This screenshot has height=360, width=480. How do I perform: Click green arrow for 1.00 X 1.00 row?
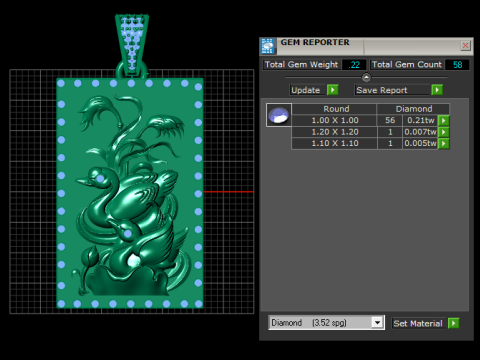(x=443, y=120)
